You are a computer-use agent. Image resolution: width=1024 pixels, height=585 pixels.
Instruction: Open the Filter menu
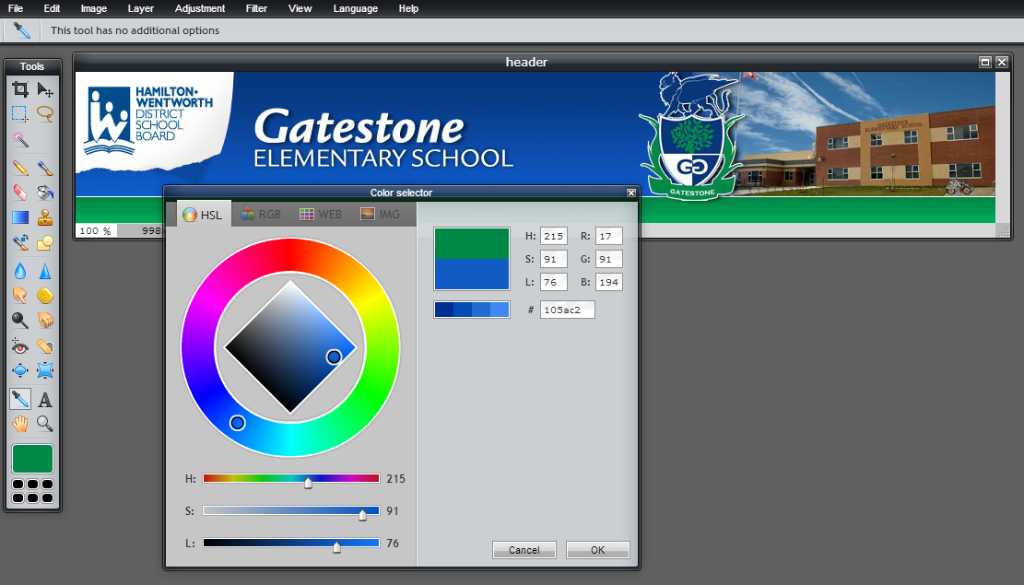coord(256,8)
